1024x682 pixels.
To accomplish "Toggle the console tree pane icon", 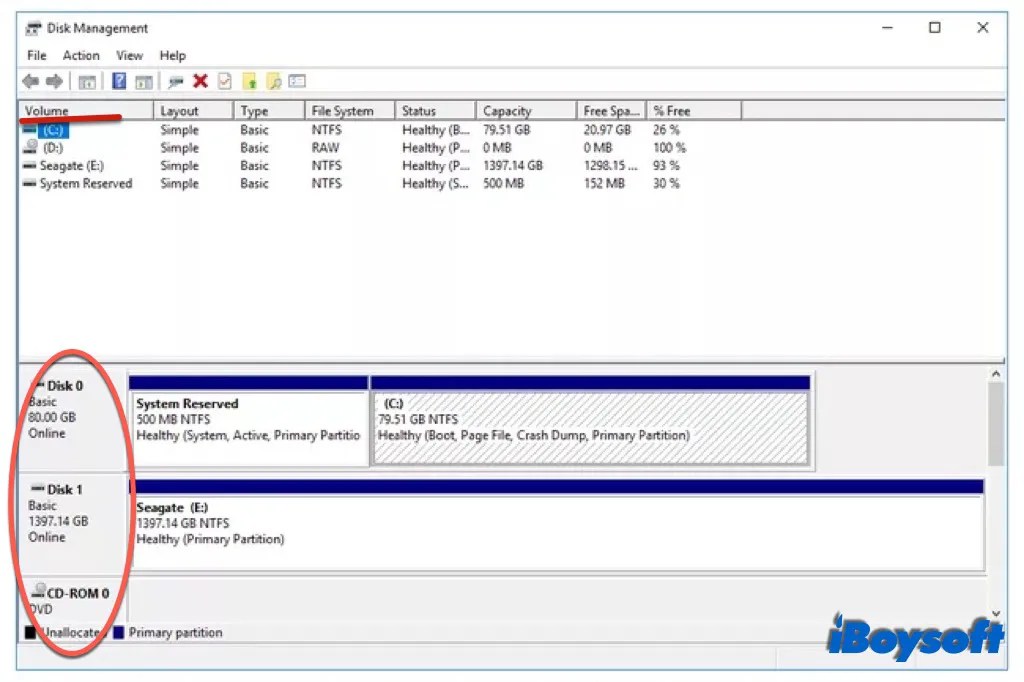I will (89, 81).
